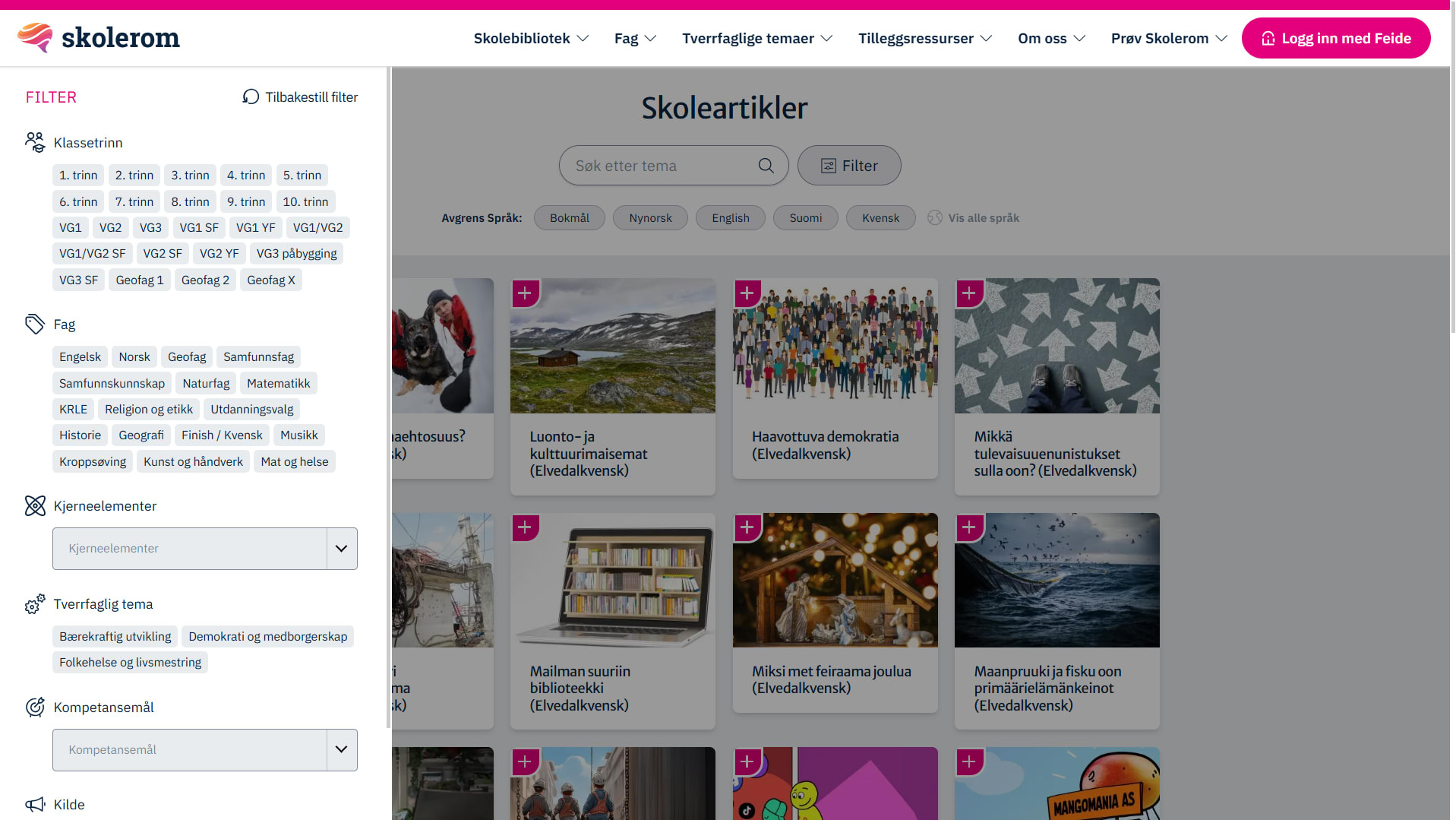Click the search magnifier icon
This screenshot has width=1456, height=820.
(x=766, y=166)
